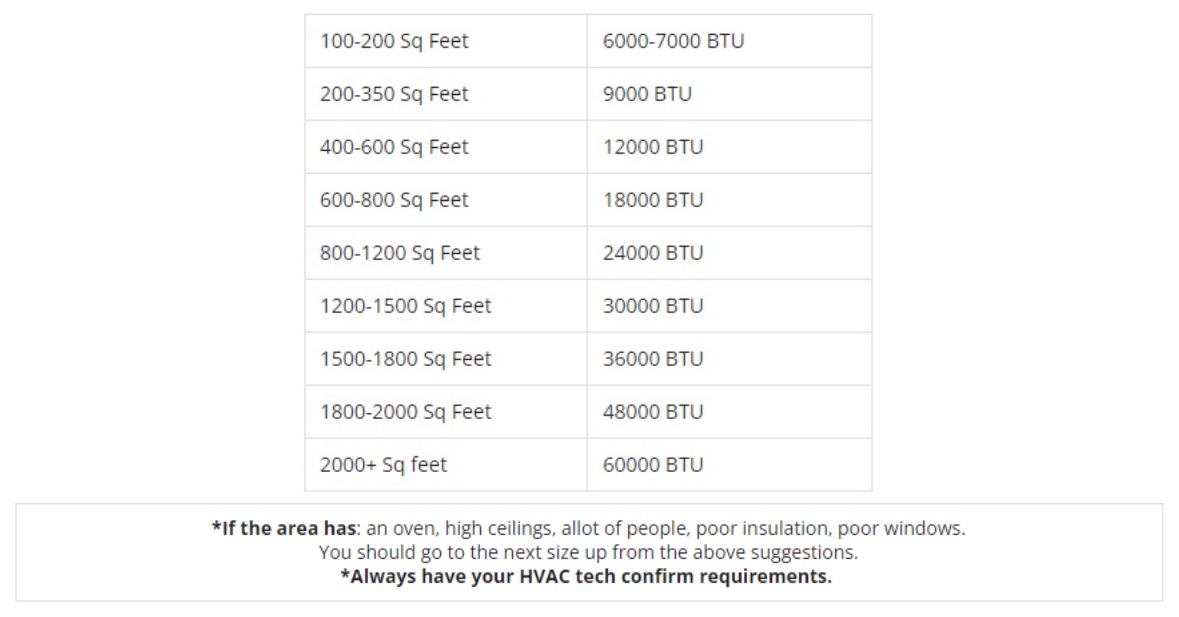Screen dimensions: 1179x617
Task: Select the 9000 BTU cell
Action: tap(647, 94)
